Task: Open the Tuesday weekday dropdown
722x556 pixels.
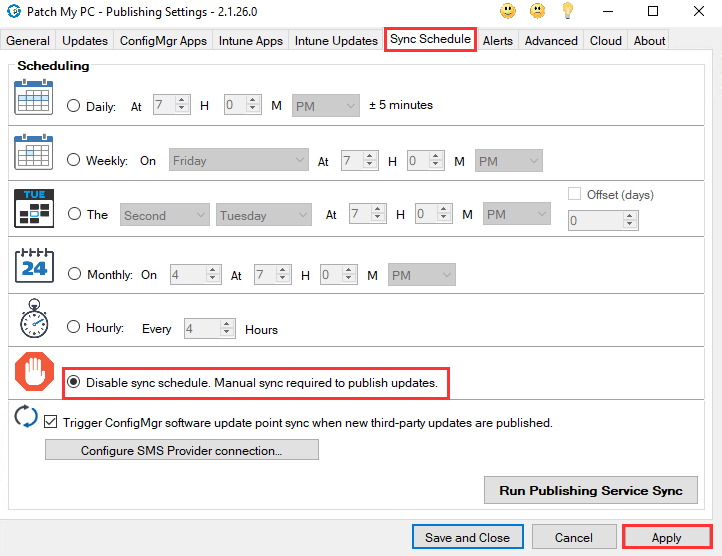Action: click(x=264, y=215)
